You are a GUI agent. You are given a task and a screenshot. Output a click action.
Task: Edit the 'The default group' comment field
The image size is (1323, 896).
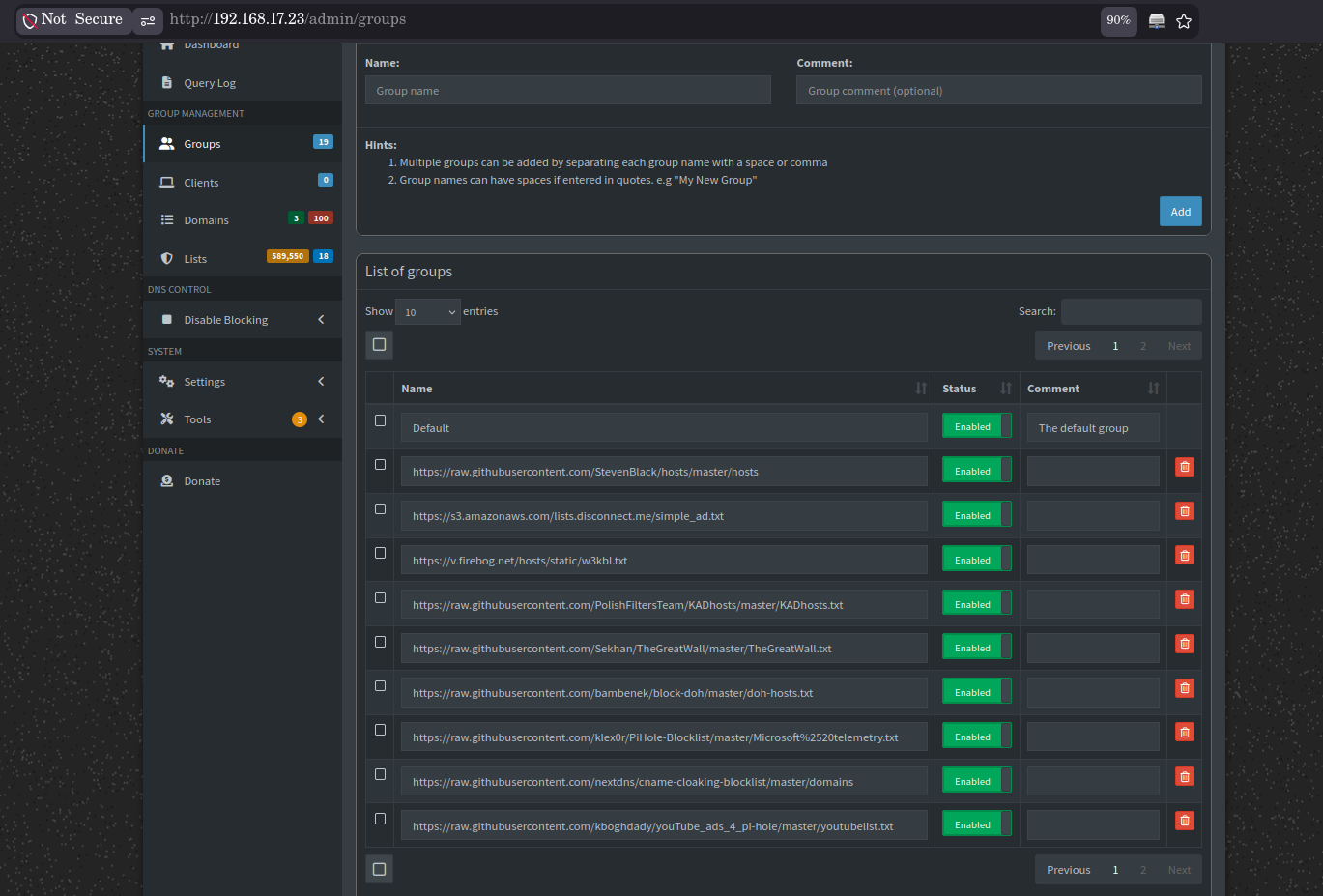tap(1093, 428)
